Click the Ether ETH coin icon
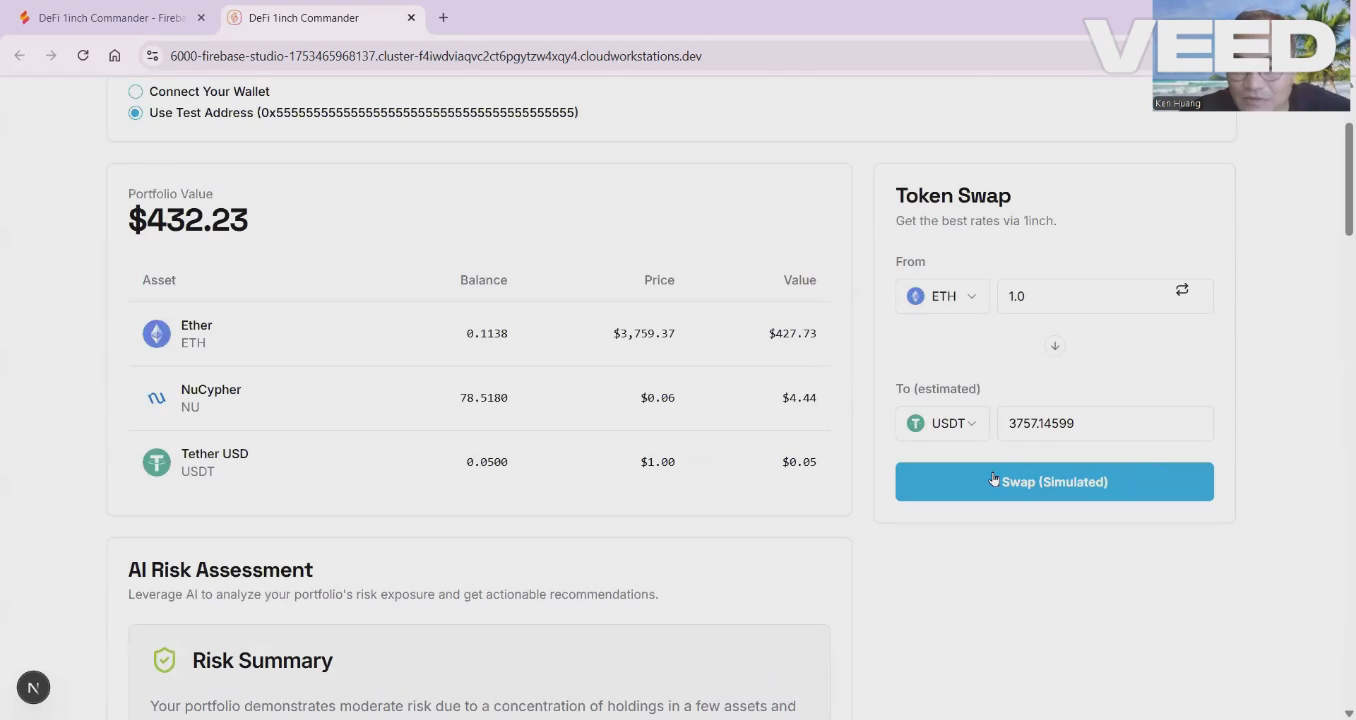 [156, 334]
